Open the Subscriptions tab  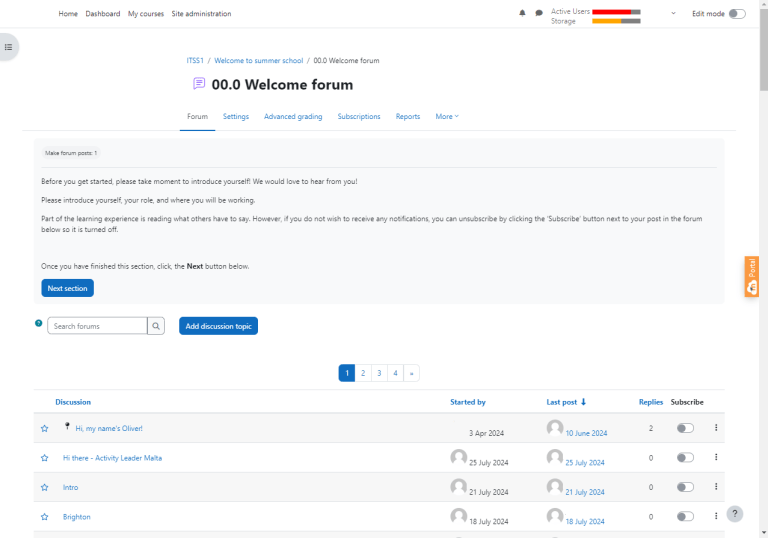click(359, 117)
